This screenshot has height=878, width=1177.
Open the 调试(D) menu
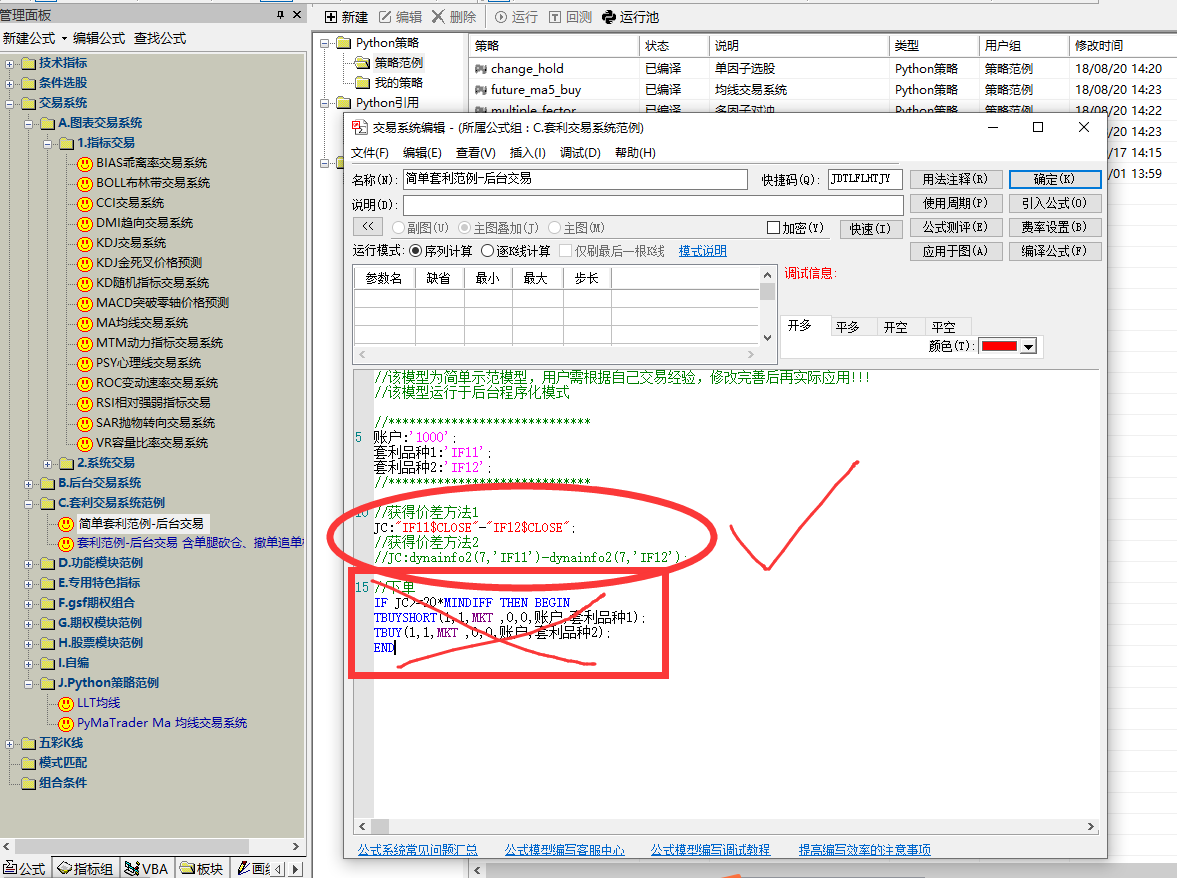coord(580,153)
